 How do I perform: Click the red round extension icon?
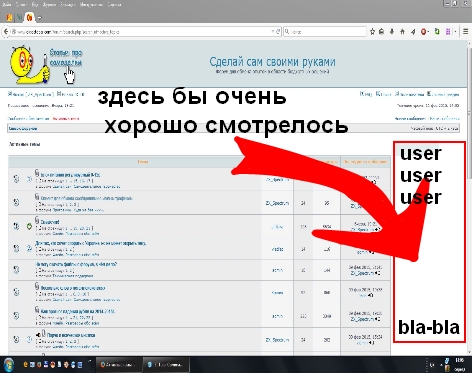[x=424, y=32]
